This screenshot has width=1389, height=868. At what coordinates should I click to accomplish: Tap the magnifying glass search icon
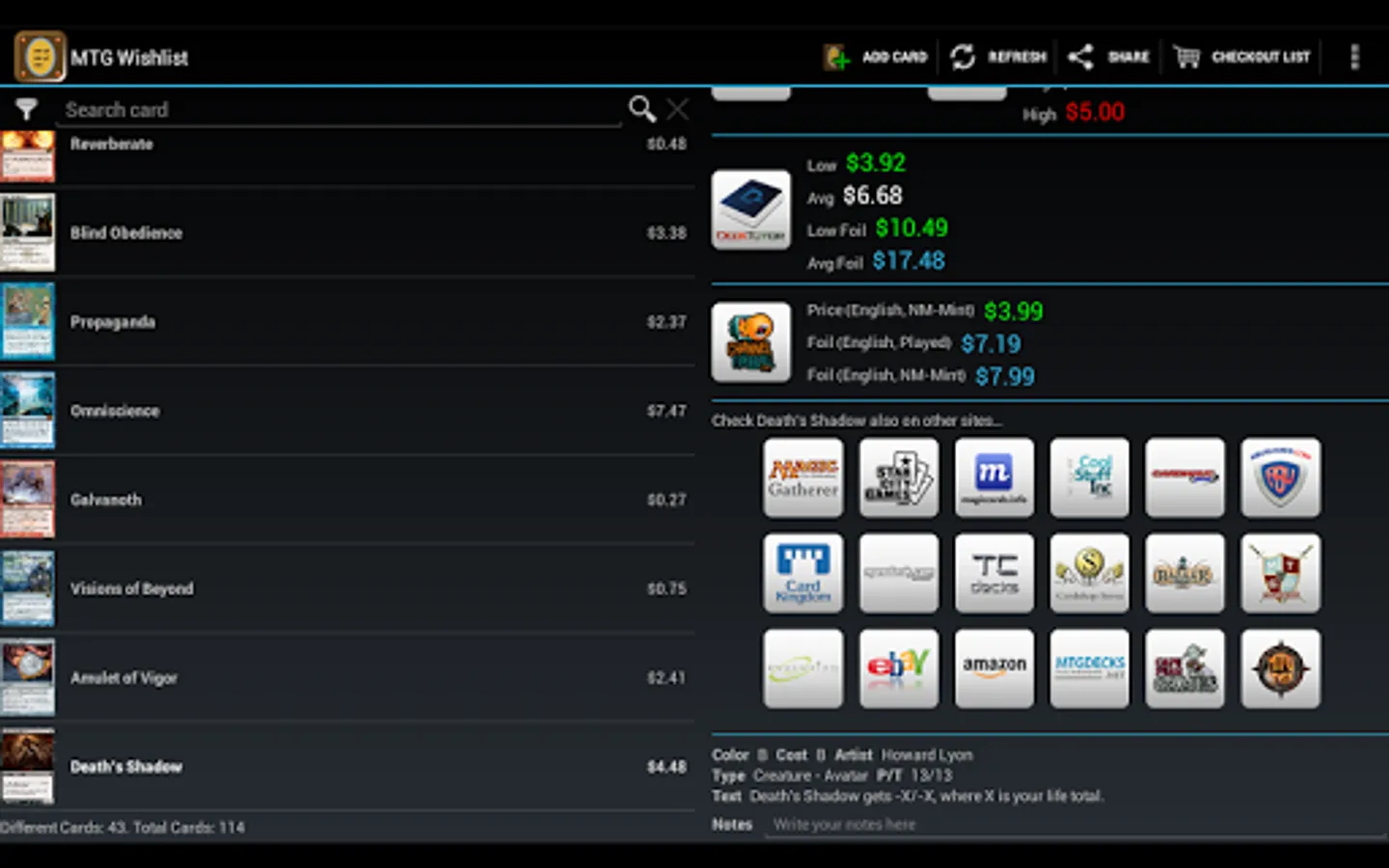pos(641,109)
